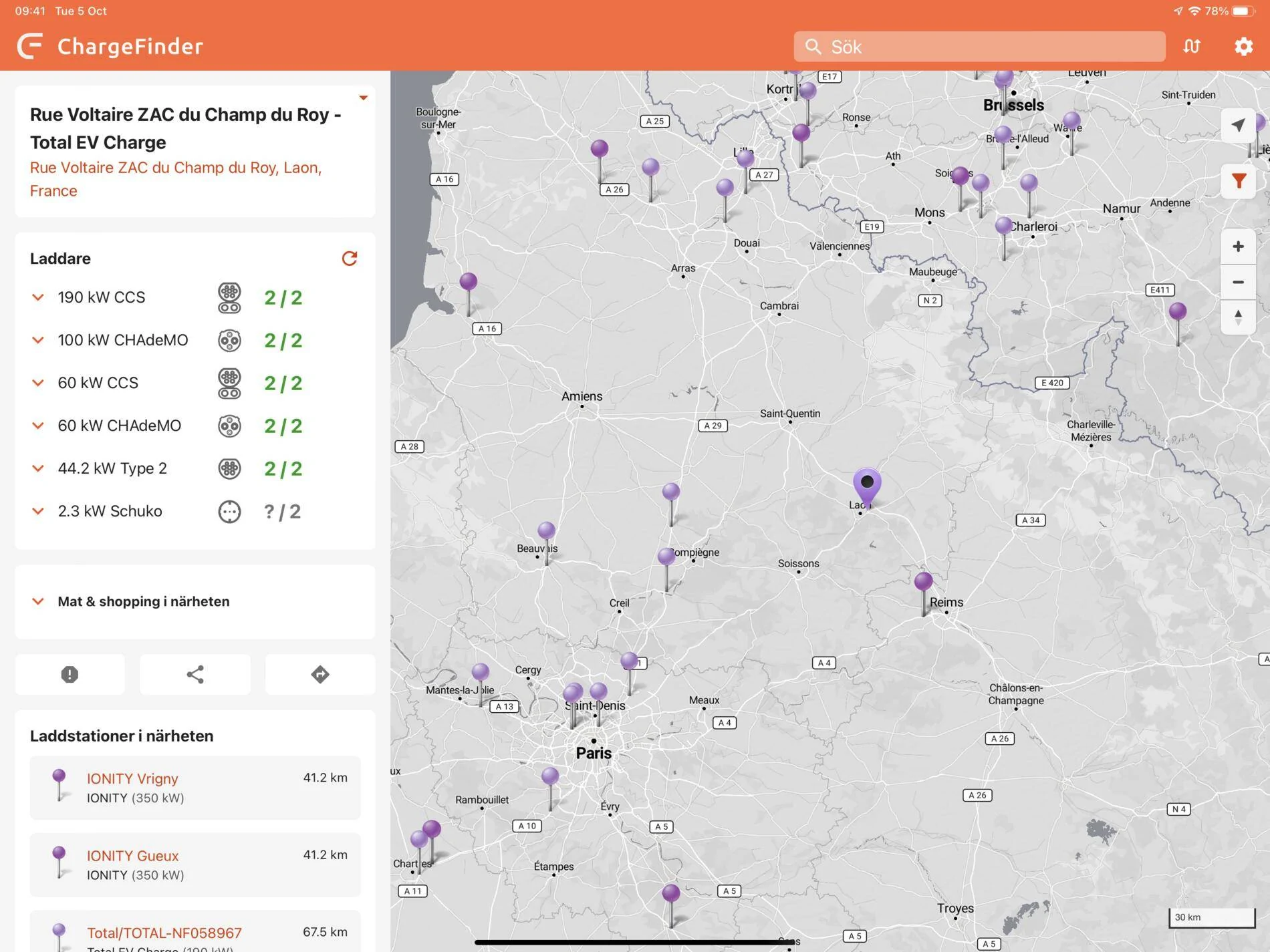Expand the 60 kW CHAdeMO row
Image resolution: width=1270 pixels, height=952 pixels.
click(x=38, y=426)
